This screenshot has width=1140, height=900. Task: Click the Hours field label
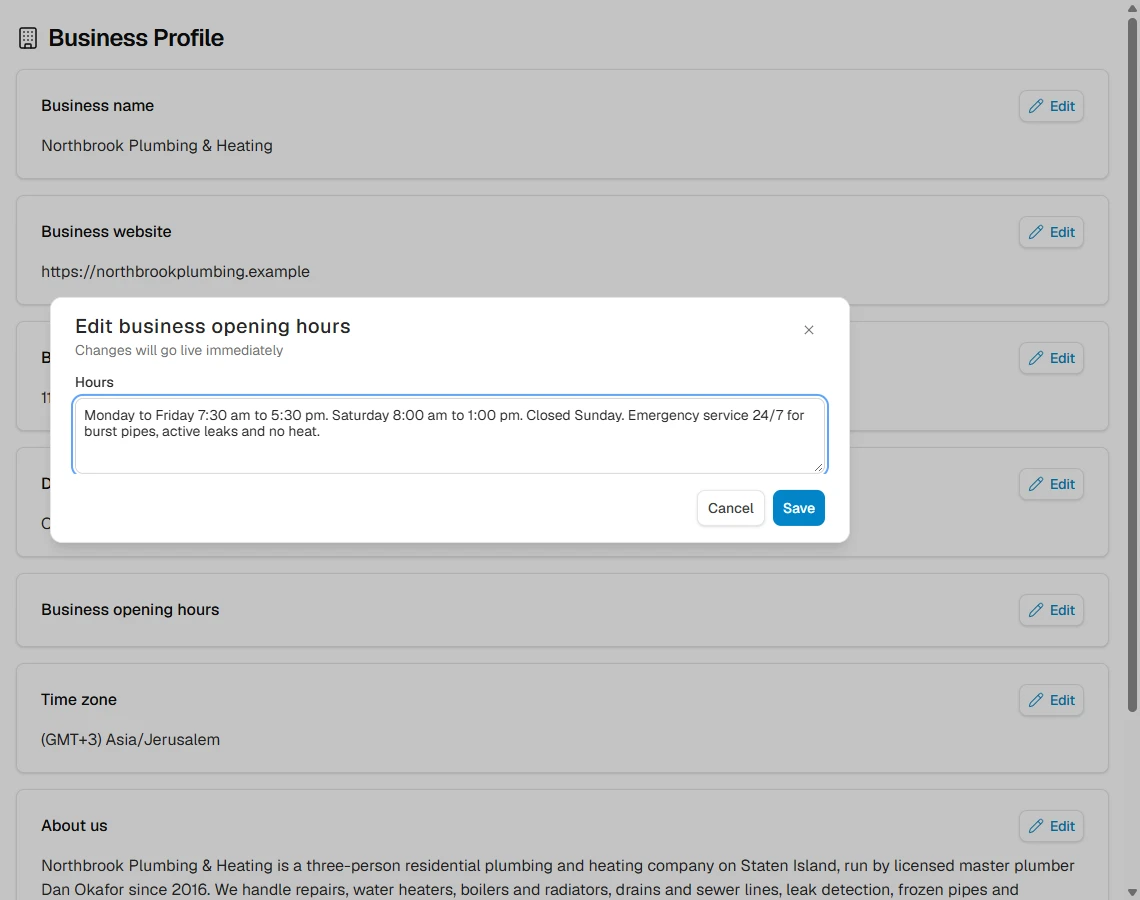point(95,382)
